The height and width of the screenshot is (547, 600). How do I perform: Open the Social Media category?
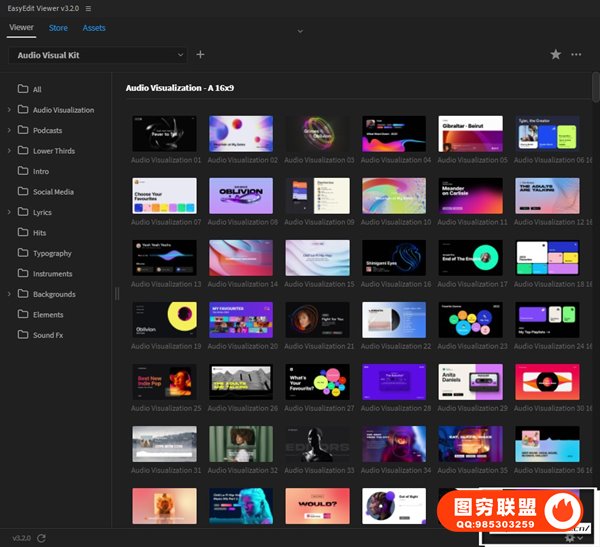[x=53, y=192]
